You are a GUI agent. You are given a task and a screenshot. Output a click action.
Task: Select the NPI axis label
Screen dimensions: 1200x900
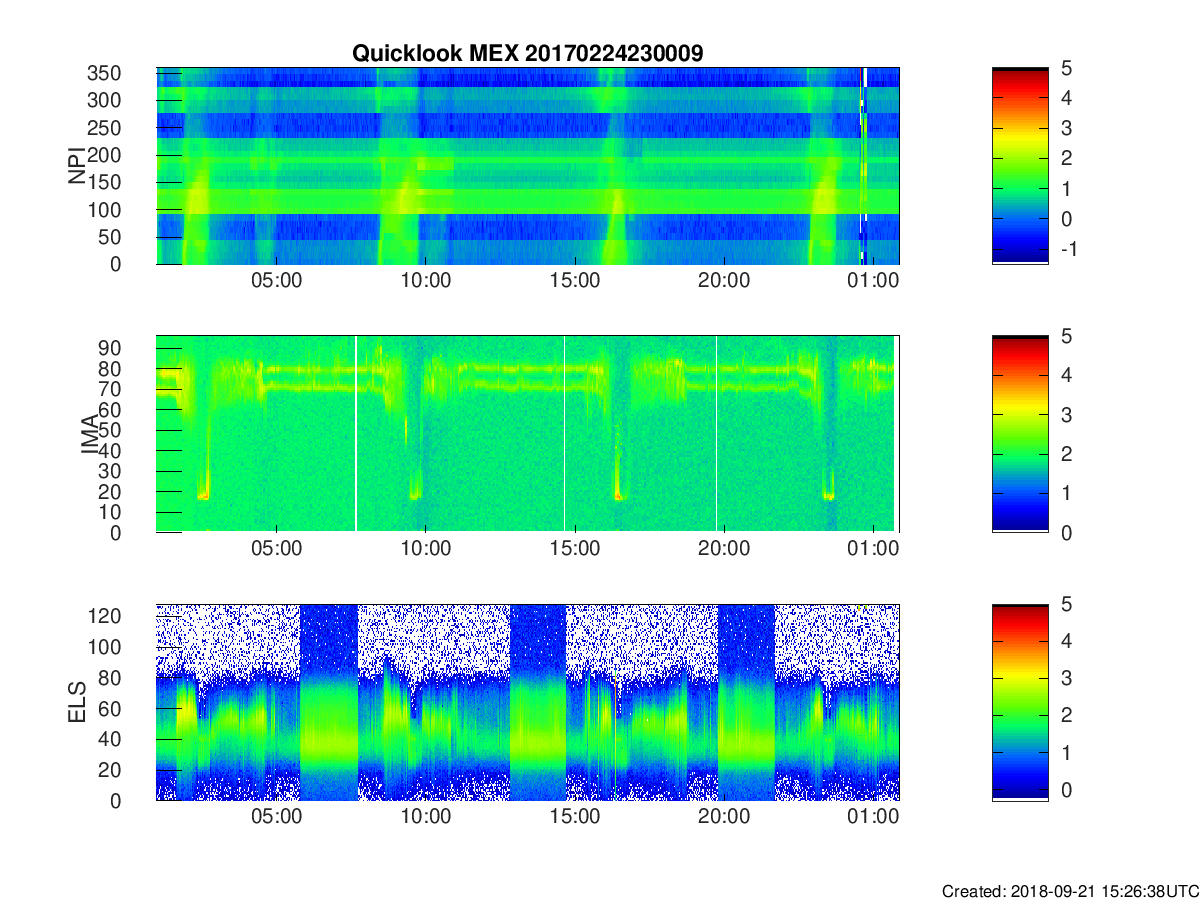pos(77,166)
